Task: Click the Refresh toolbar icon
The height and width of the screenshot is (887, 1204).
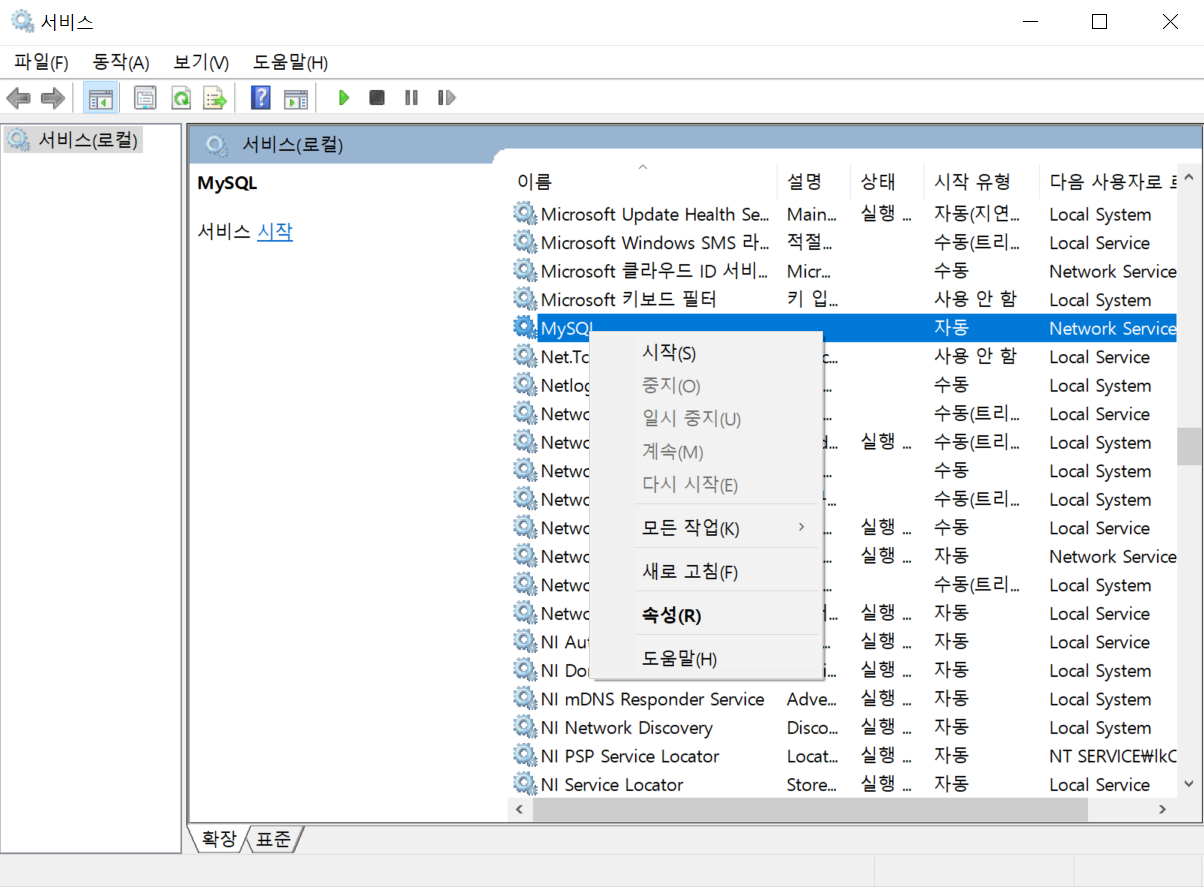Action: pos(181,98)
